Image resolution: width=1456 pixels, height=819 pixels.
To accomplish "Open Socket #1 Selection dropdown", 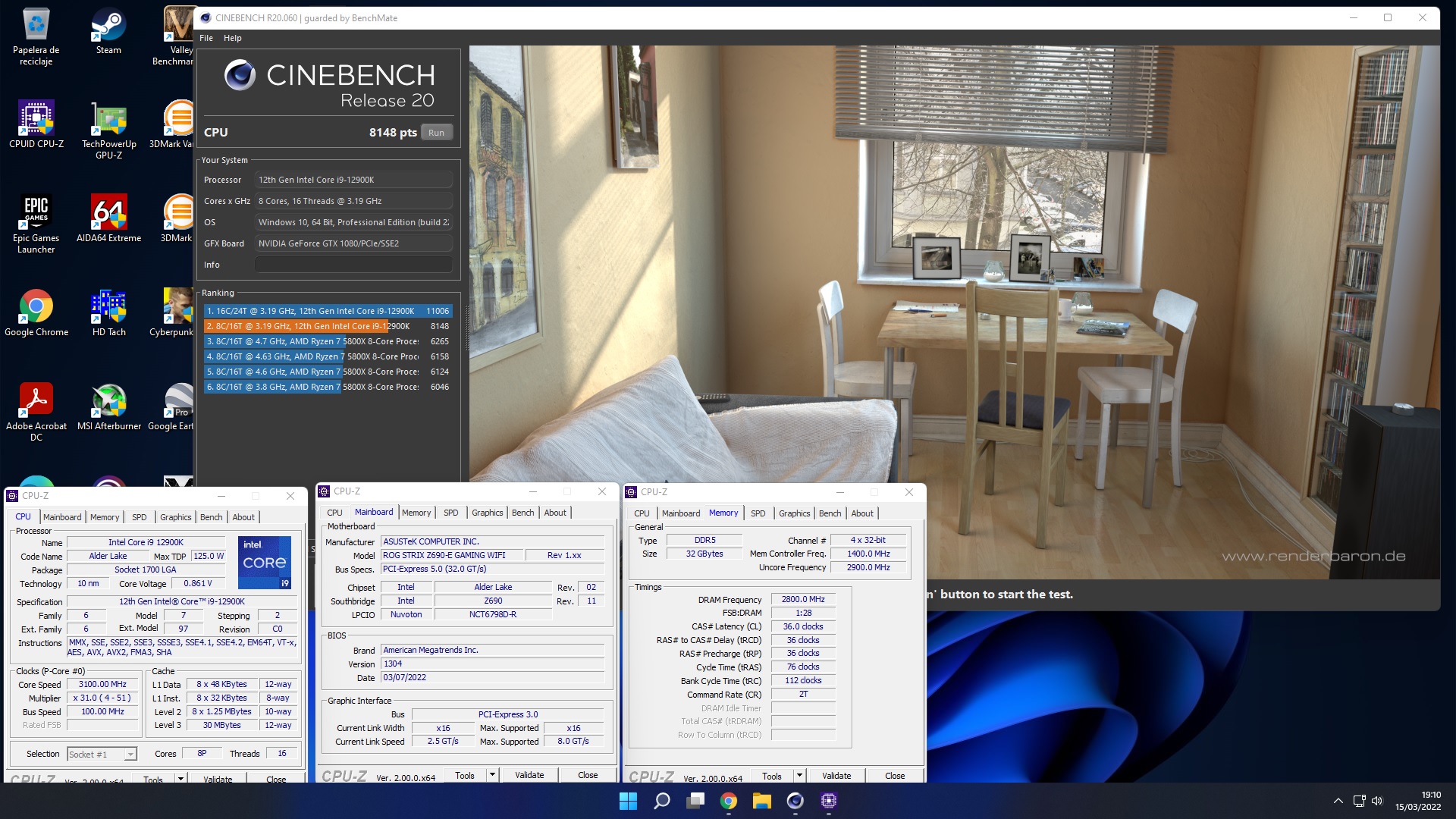I will [x=102, y=754].
